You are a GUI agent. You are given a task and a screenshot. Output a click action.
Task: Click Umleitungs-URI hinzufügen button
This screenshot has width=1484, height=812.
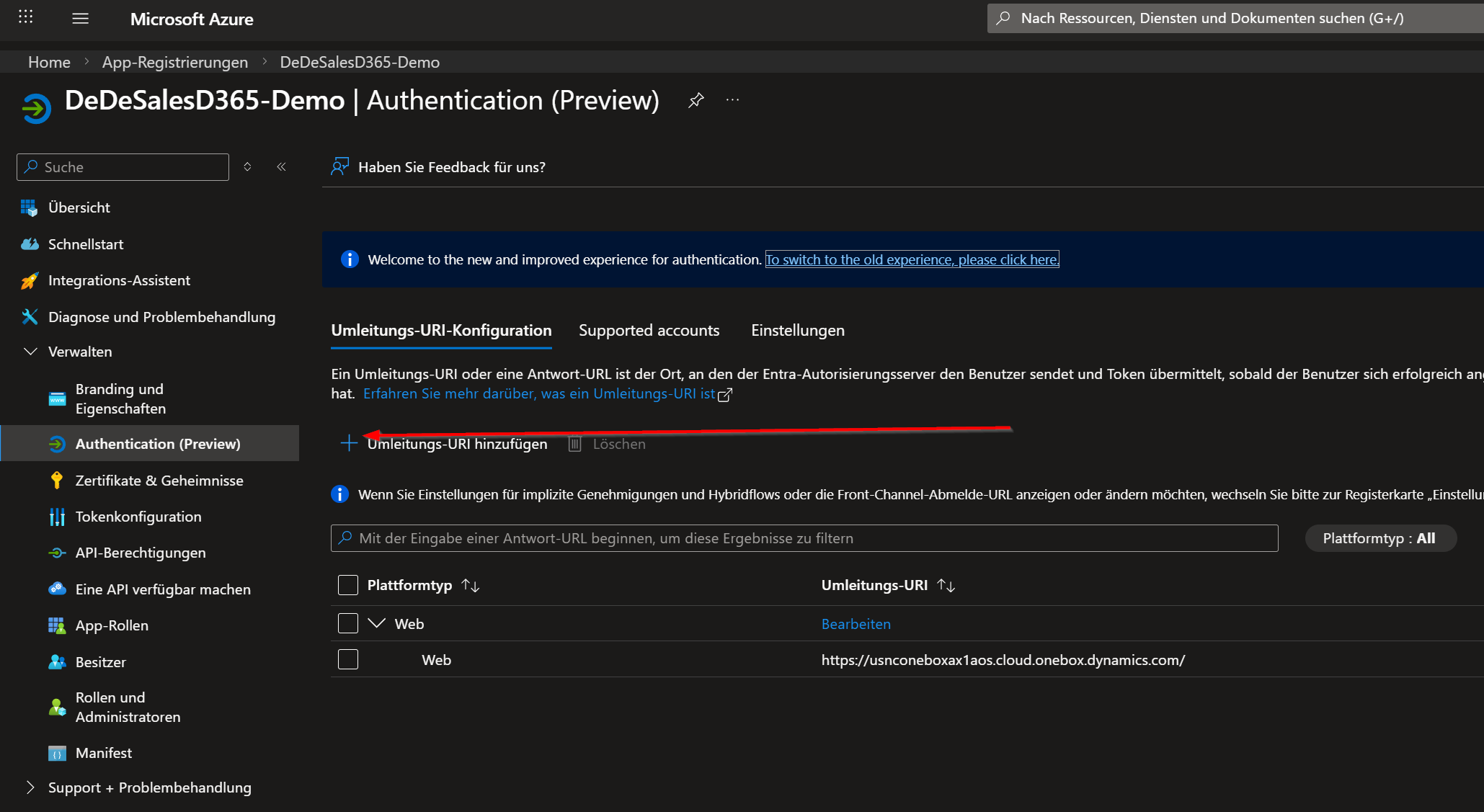coord(443,444)
